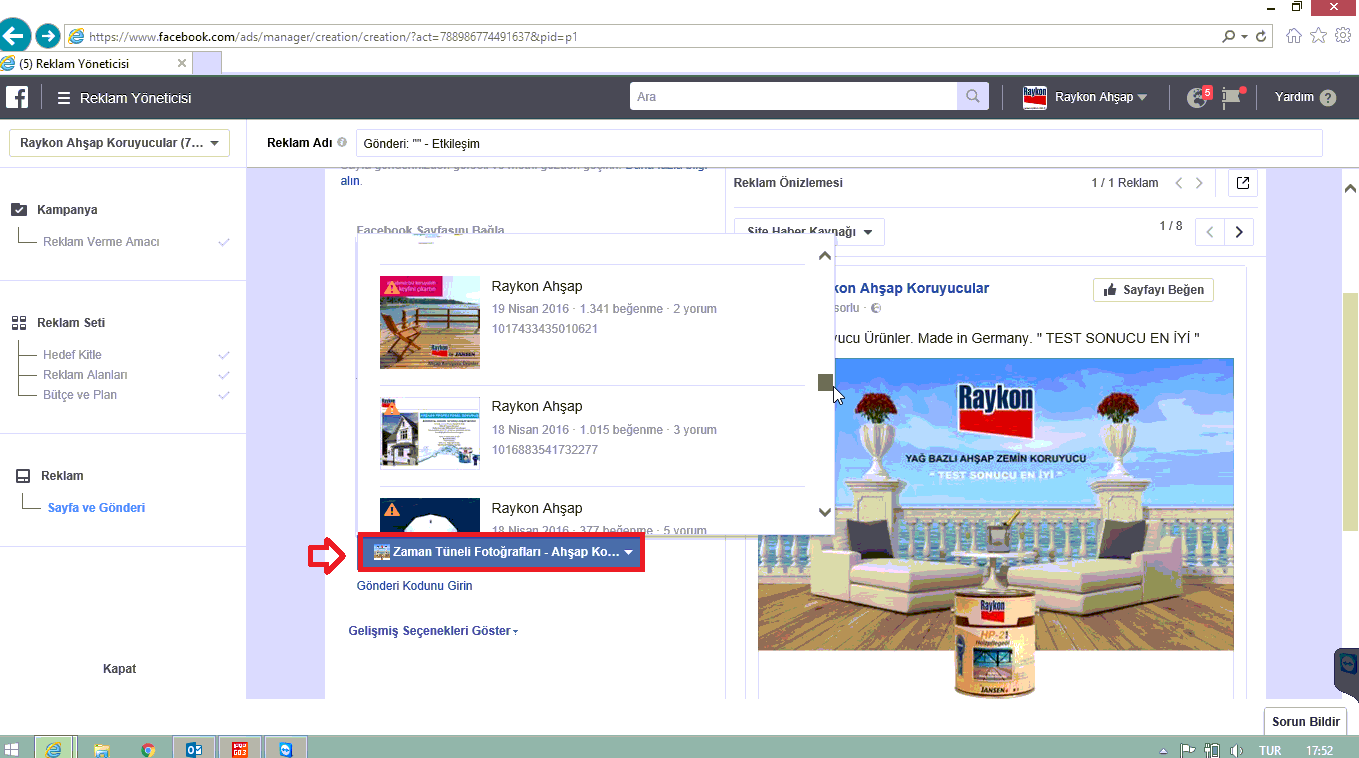Open TeamViewer from the taskbar
Viewport: 1359px width, 758px height.
(287, 749)
